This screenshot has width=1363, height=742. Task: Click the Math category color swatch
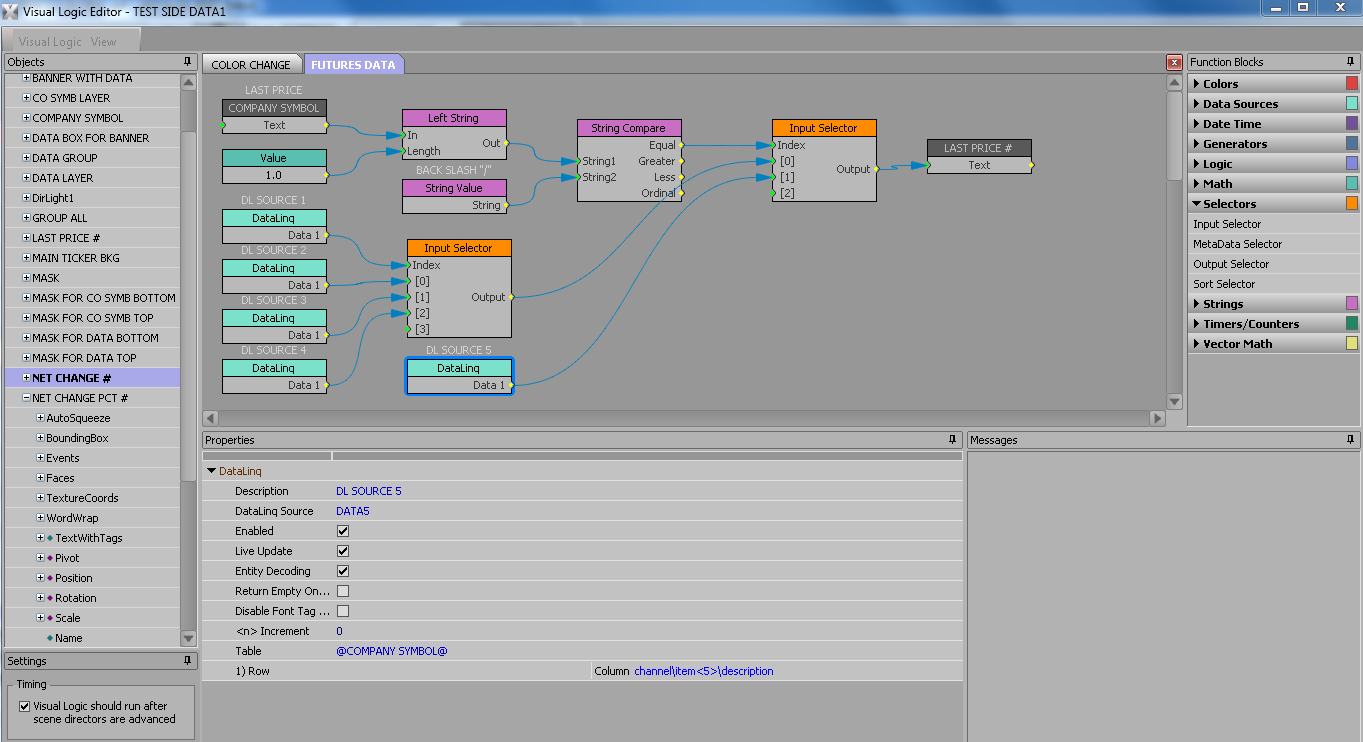click(x=1351, y=184)
